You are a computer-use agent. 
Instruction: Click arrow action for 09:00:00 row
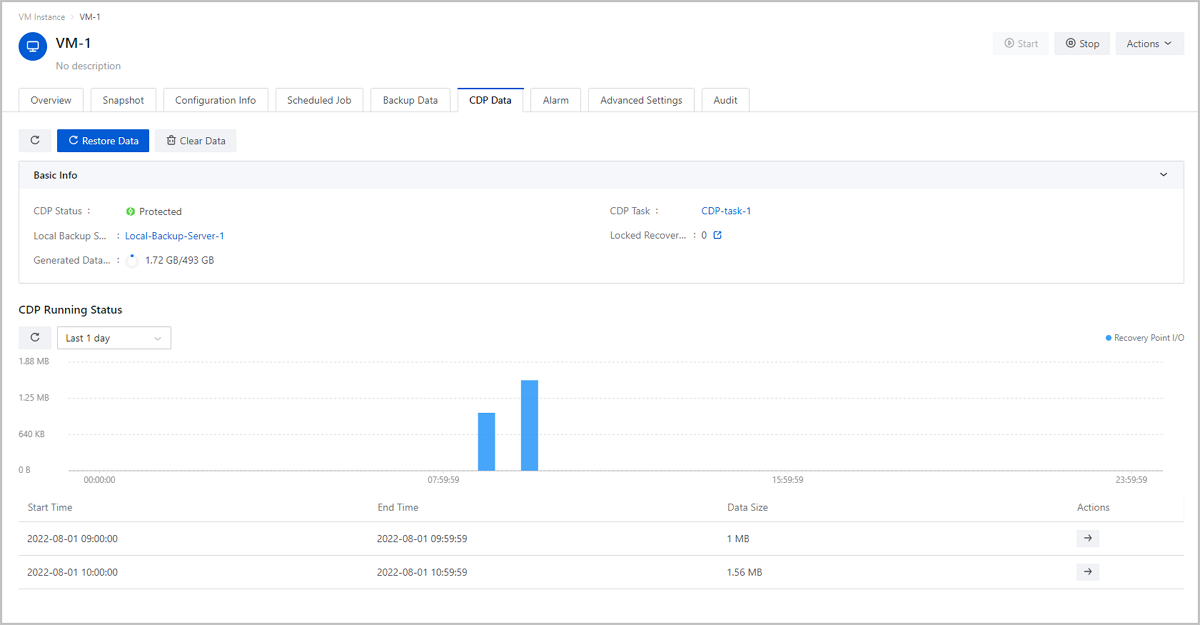coord(1088,539)
